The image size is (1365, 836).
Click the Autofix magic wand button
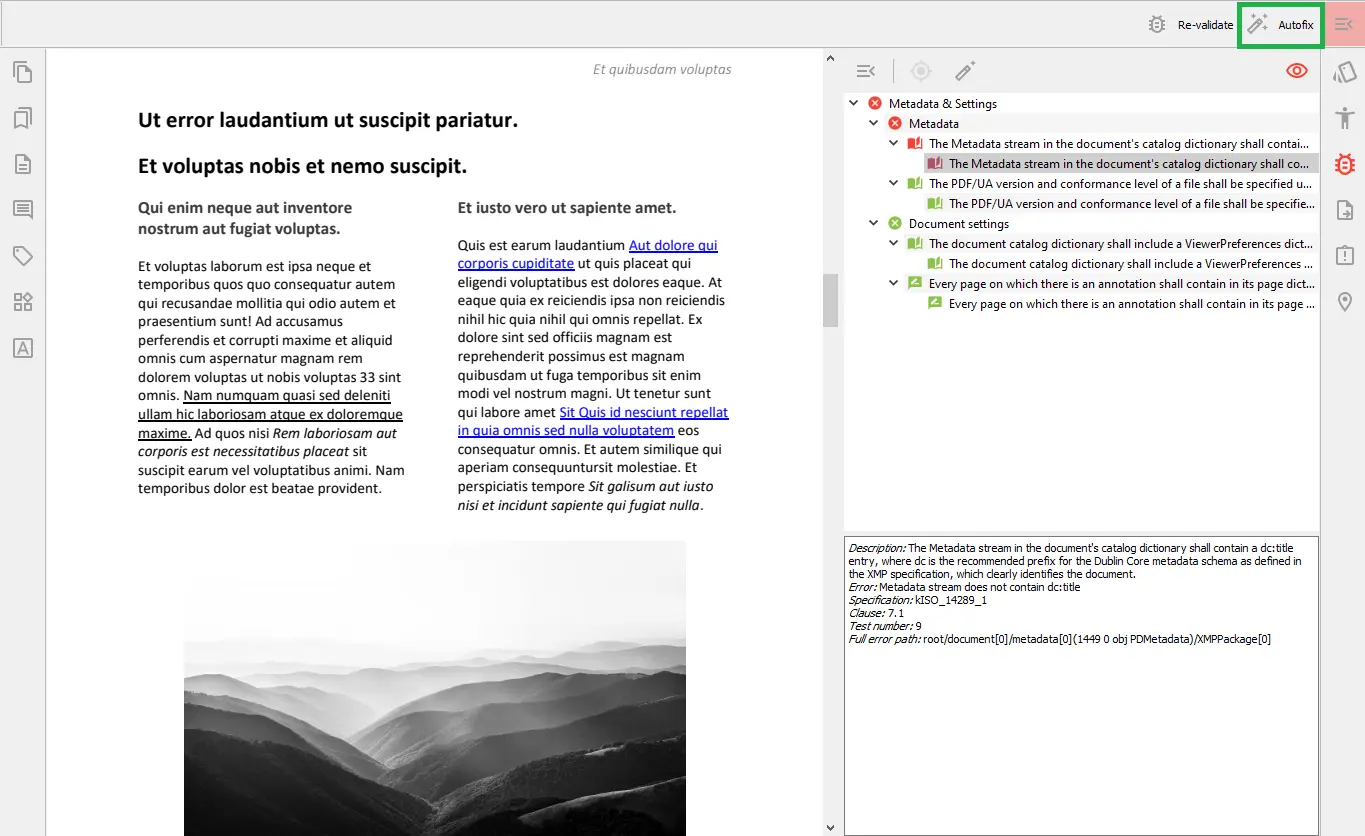tap(1281, 25)
